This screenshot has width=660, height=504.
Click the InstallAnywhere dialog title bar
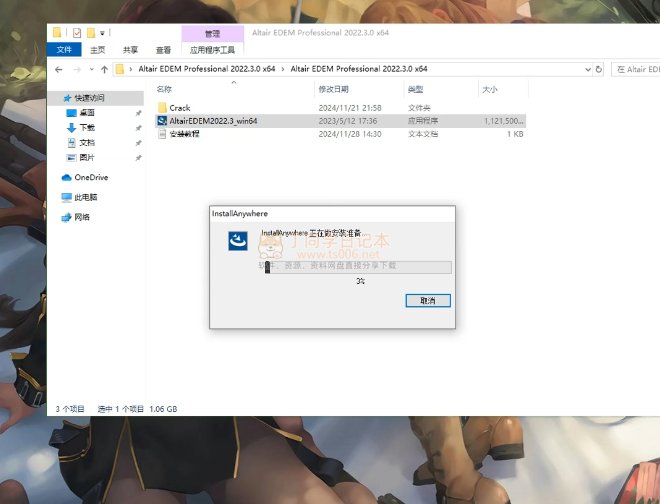[332, 213]
